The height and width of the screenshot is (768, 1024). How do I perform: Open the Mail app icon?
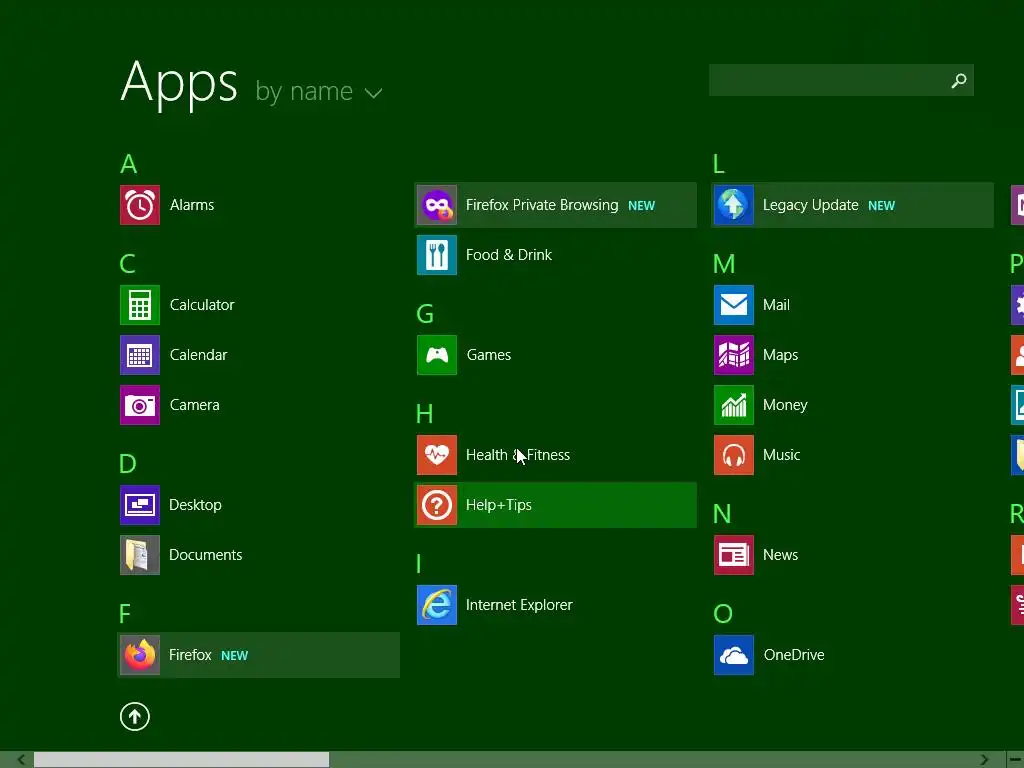733,305
